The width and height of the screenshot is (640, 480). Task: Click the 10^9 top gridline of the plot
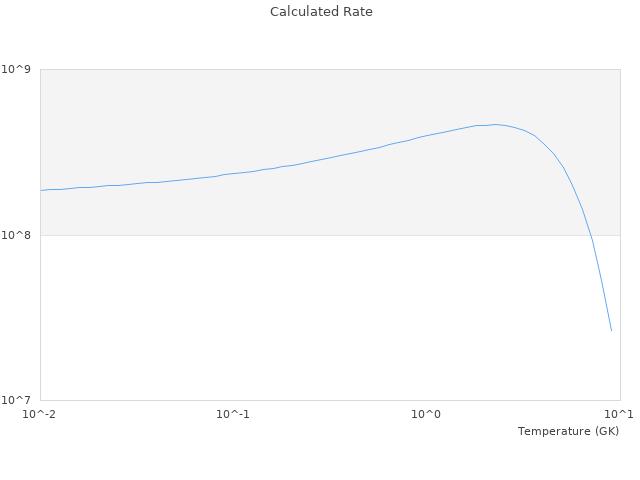coord(300,69)
